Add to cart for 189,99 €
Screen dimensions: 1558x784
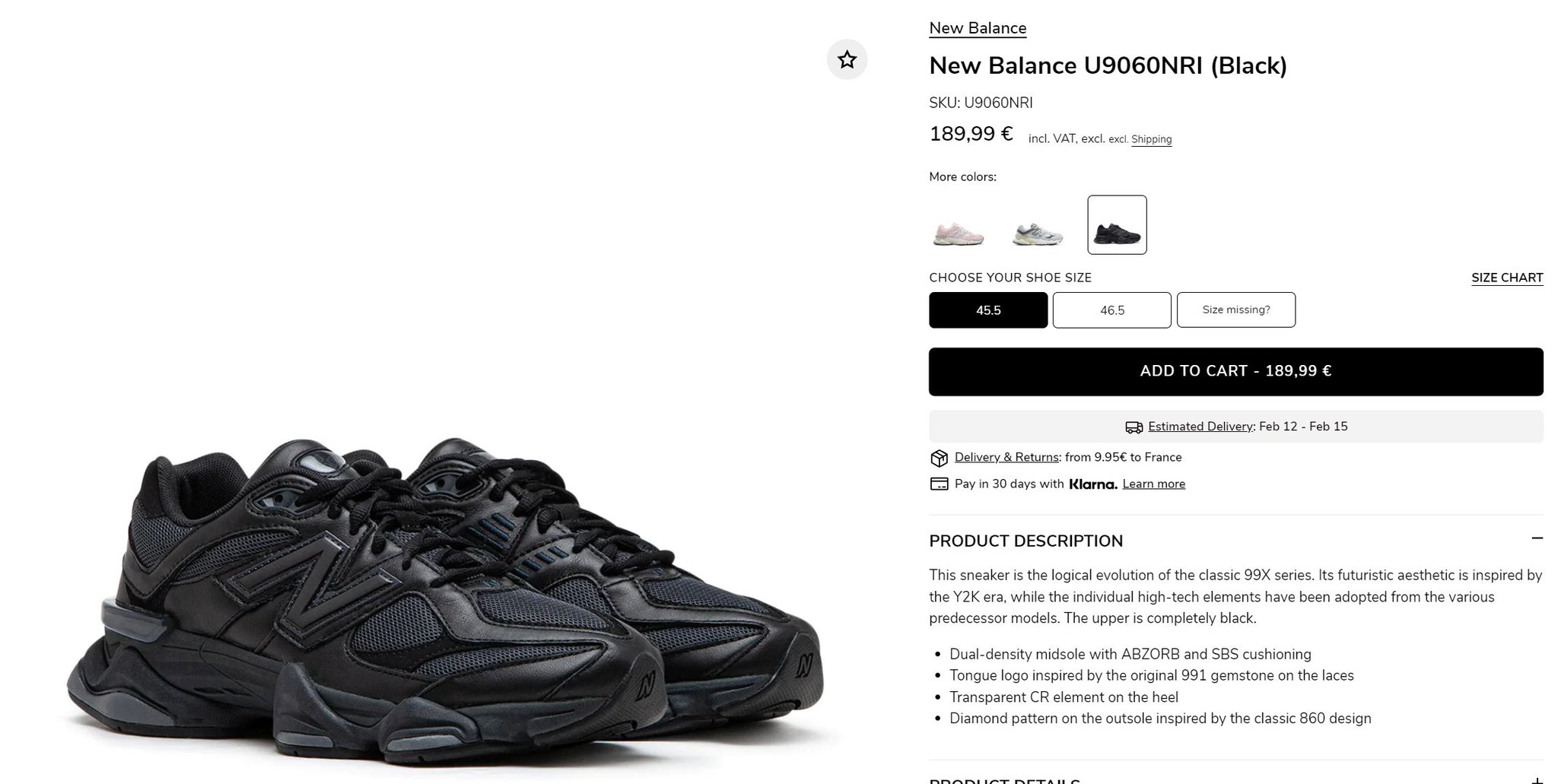pos(1235,371)
